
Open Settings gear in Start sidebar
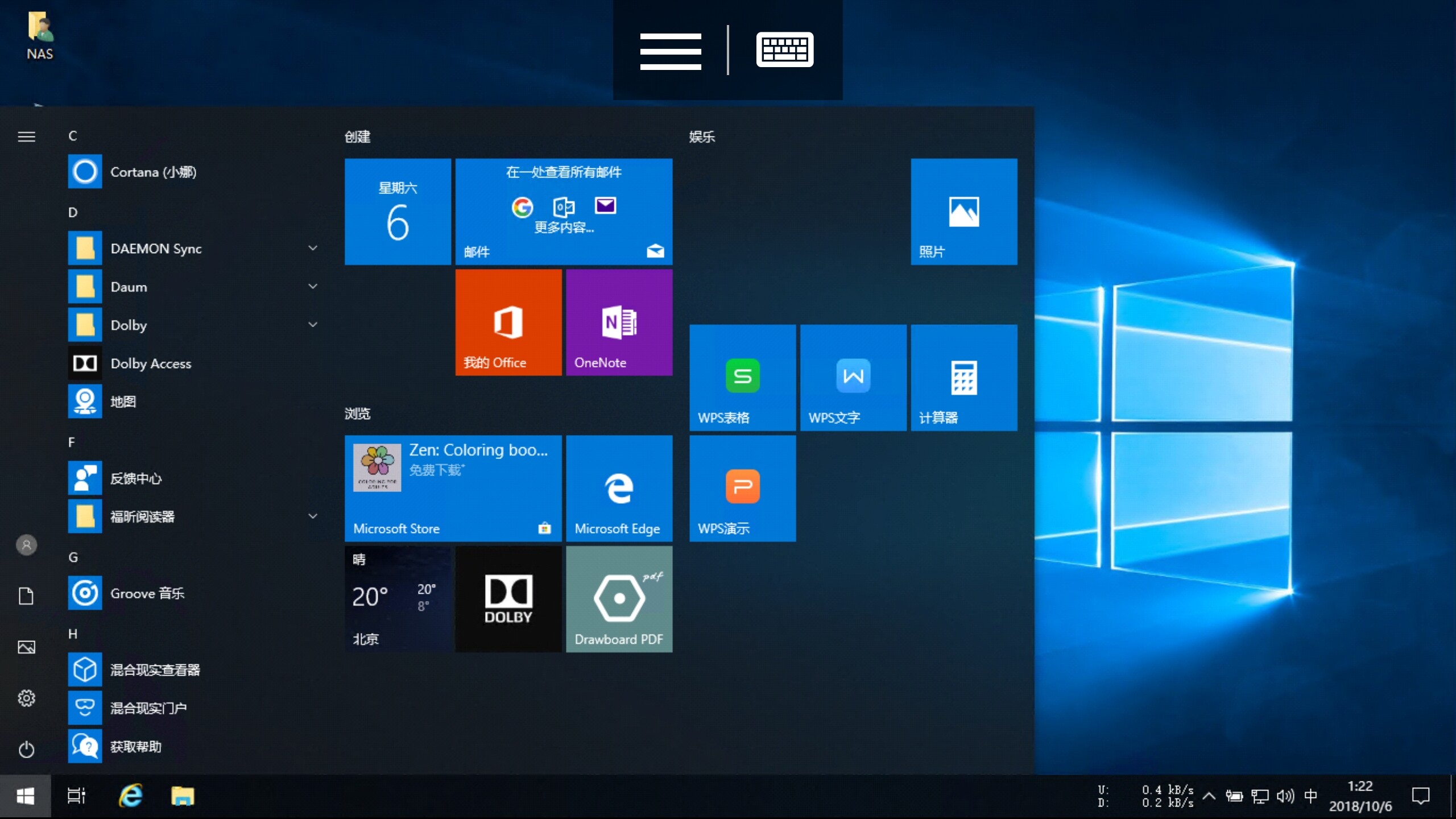click(26, 698)
